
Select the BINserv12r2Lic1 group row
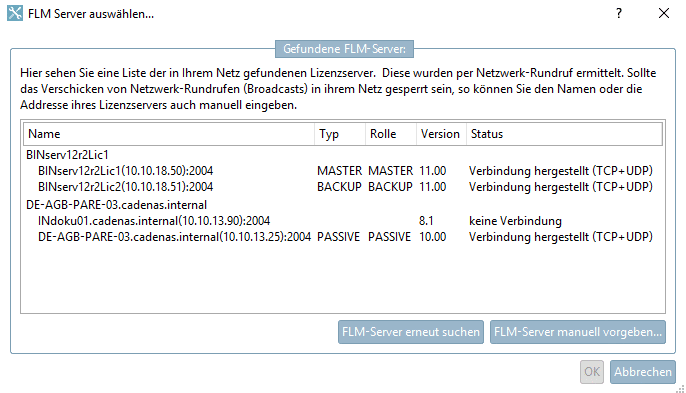click(x=67, y=154)
